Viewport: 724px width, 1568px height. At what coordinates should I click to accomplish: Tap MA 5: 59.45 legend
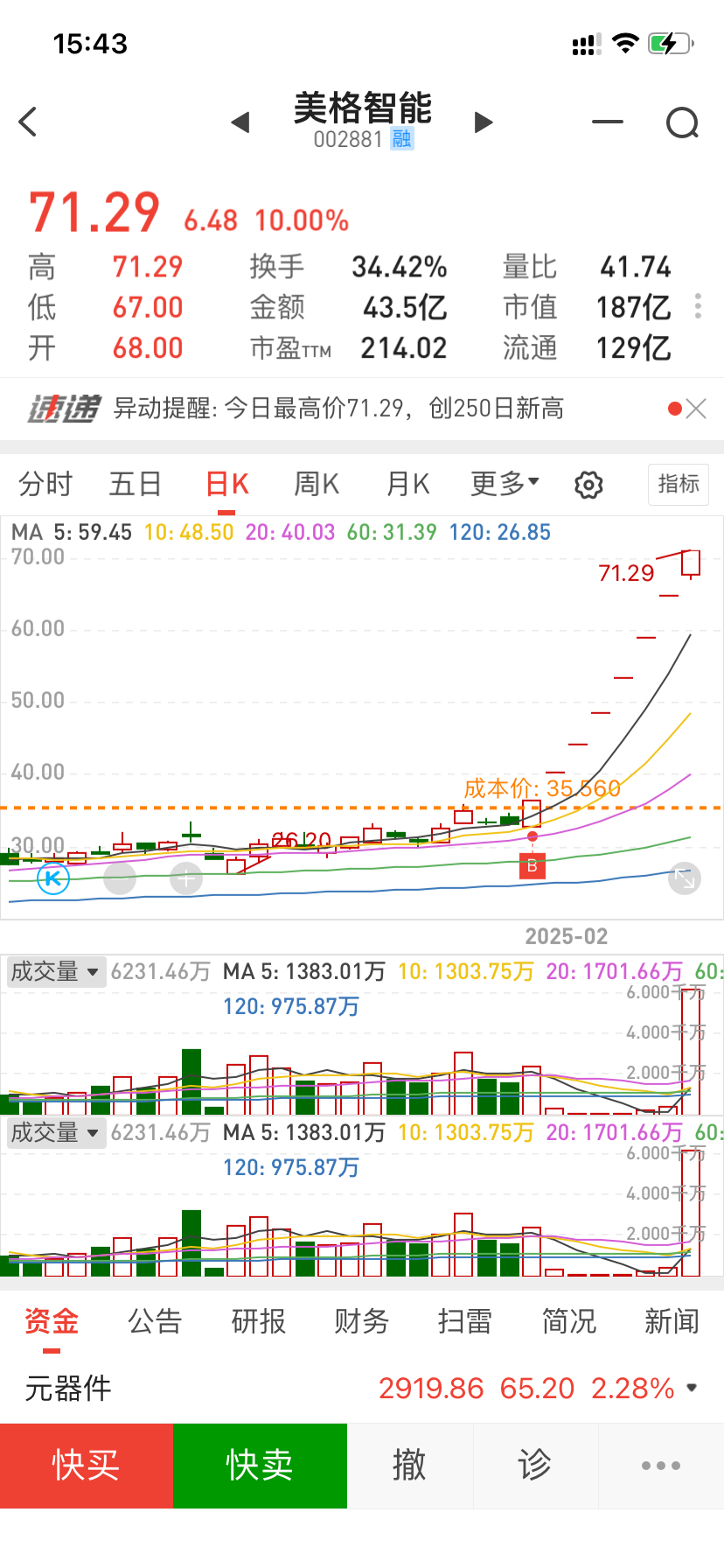[x=72, y=532]
